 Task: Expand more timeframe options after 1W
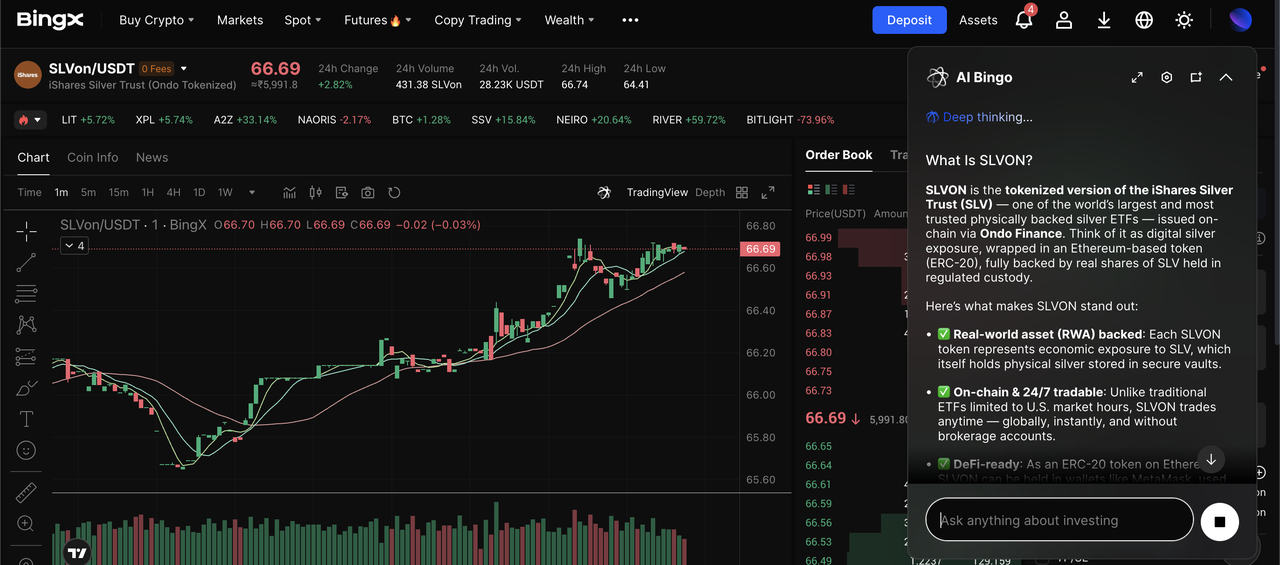click(252, 192)
